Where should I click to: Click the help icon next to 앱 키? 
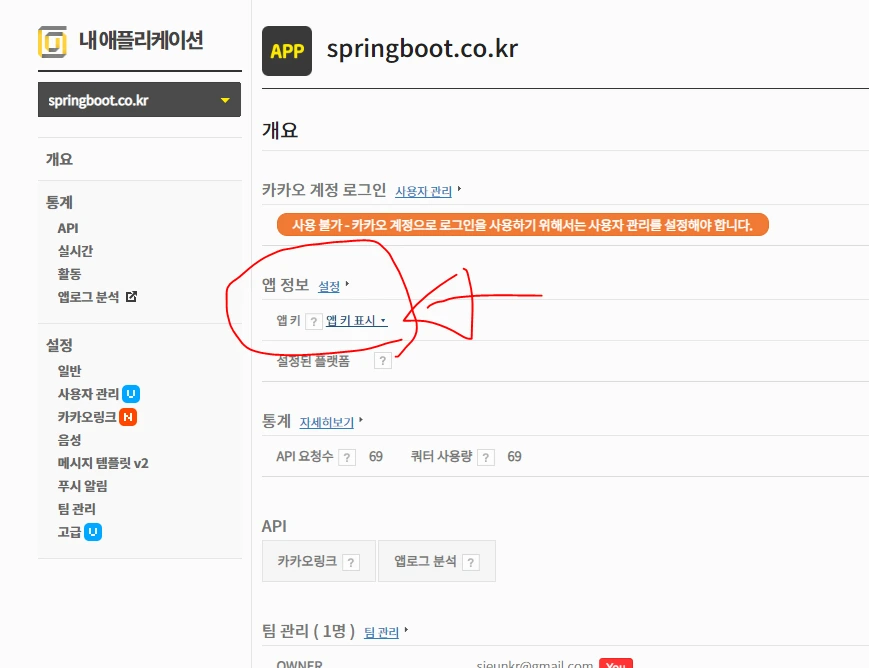[x=314, y=322]
